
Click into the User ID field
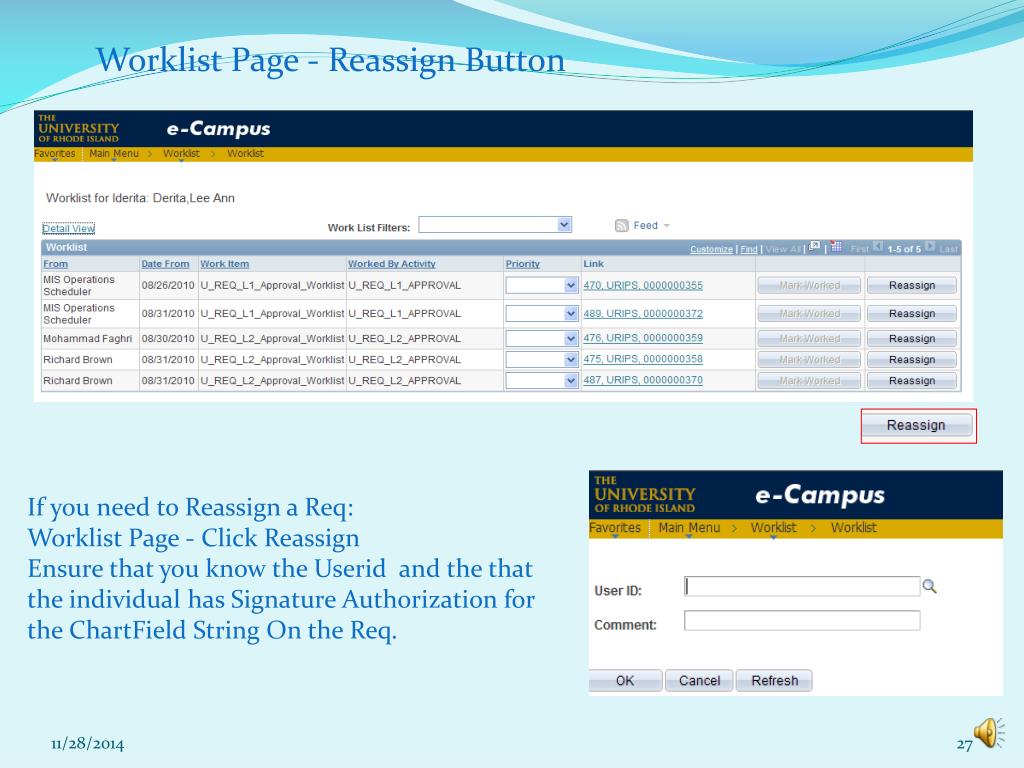[x=802, y=586]
